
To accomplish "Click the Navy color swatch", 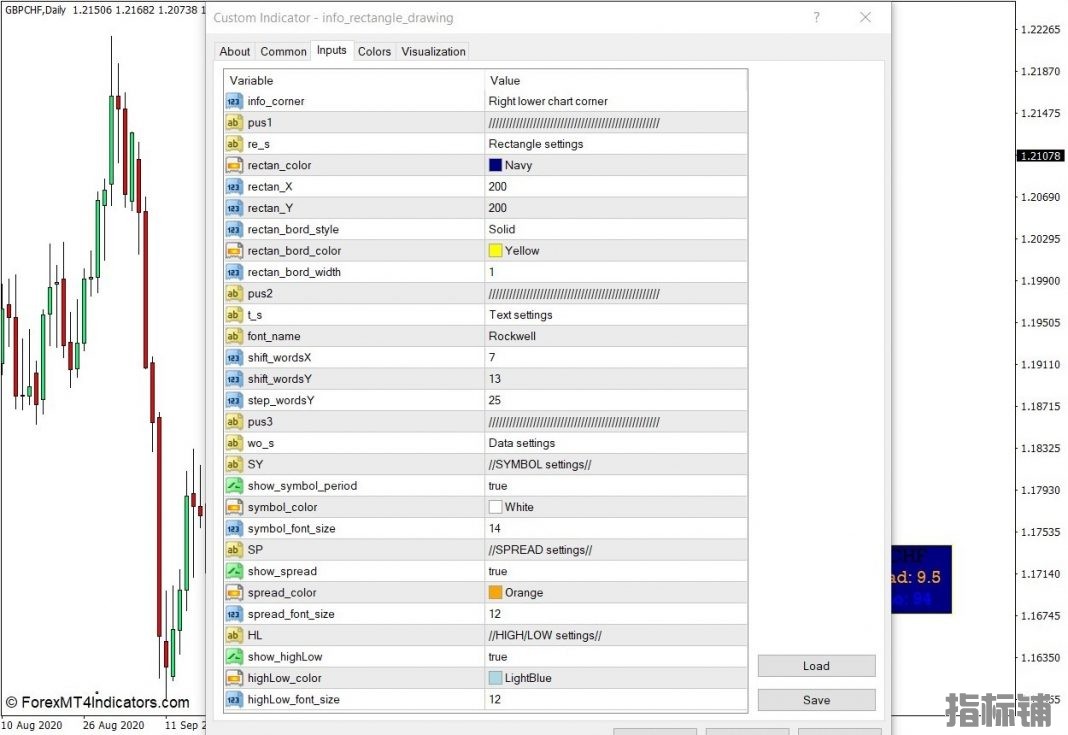I will 495,165.
